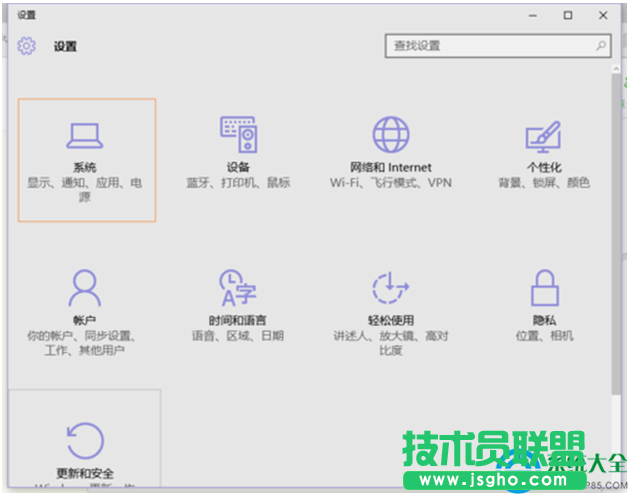This screenshot has height=496, width=630.
Task: Click the 语音、区域、日期 description
Action: (x=238, y=336)
